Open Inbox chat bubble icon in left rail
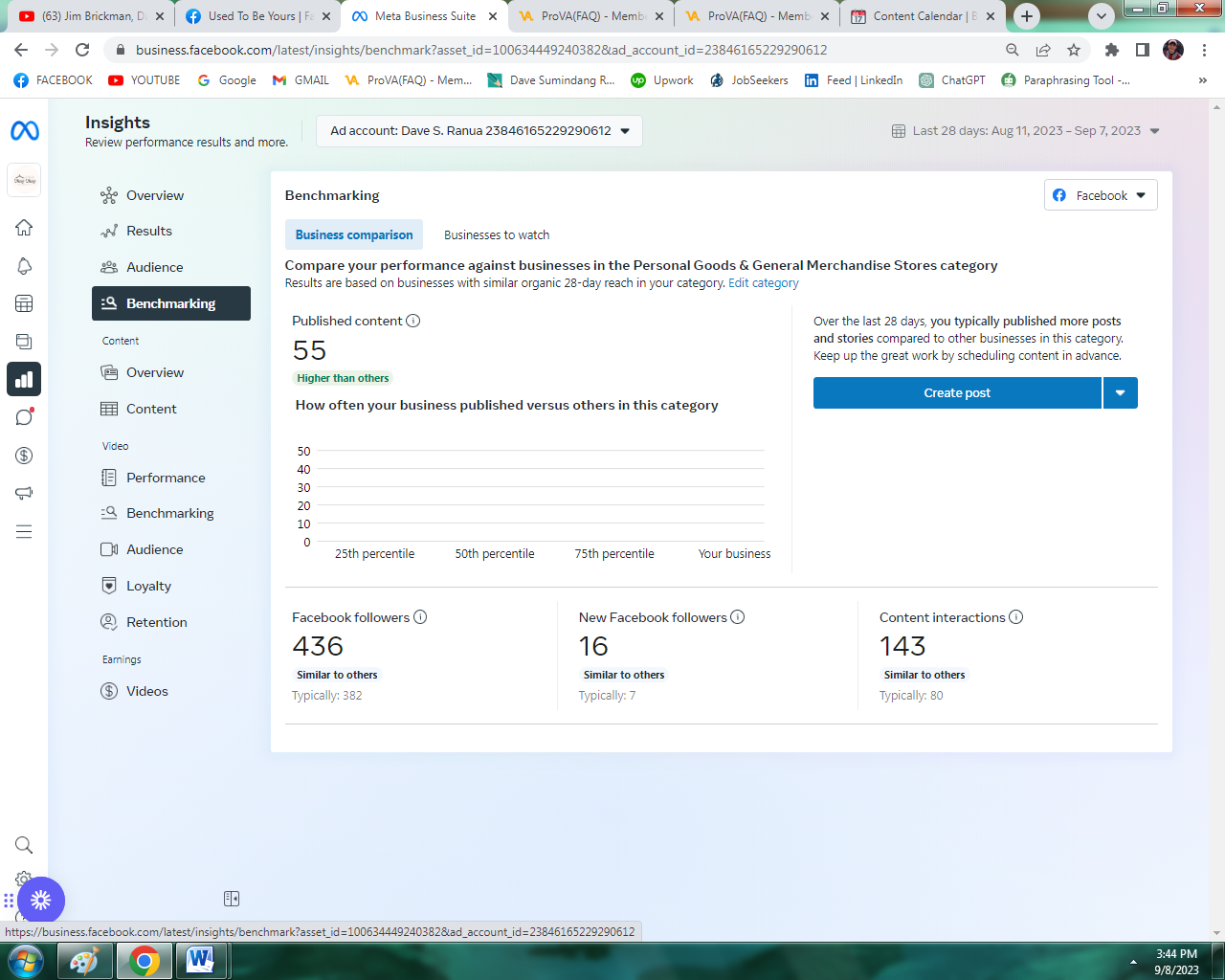1225x980 pixels. 24,417
